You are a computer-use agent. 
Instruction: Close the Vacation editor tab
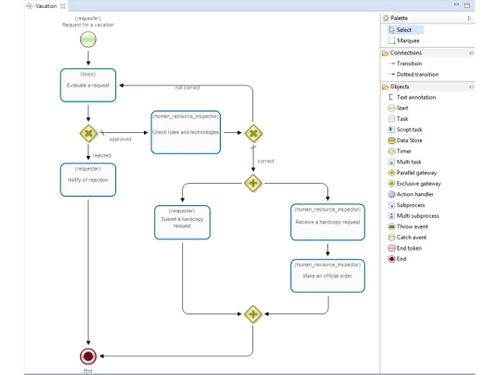tap(63, 6)
